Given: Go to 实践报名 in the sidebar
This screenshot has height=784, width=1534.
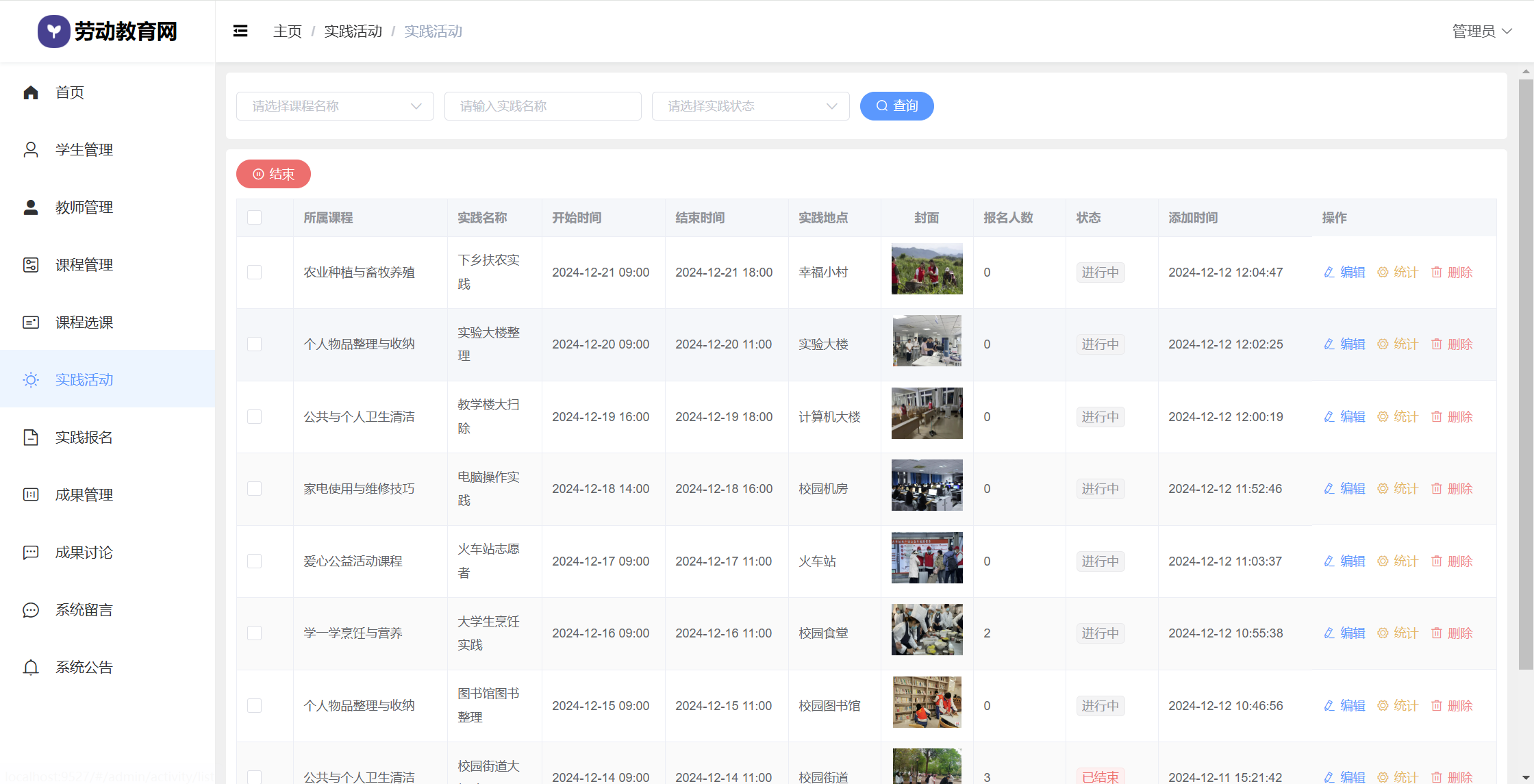Looking at the screenshot, I should [x=84, y=438].
